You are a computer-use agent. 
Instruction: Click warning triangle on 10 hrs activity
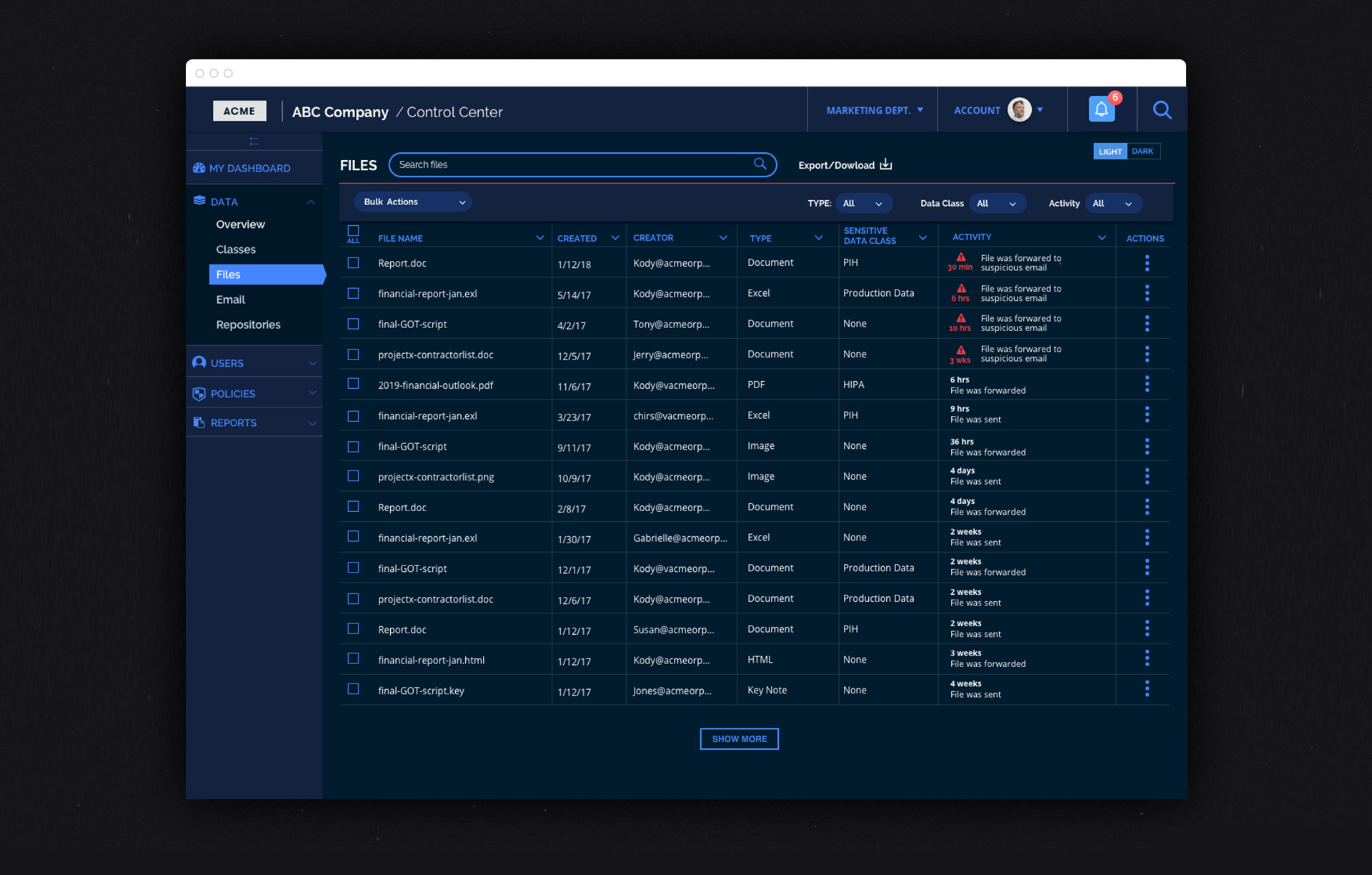click(961, 318)
